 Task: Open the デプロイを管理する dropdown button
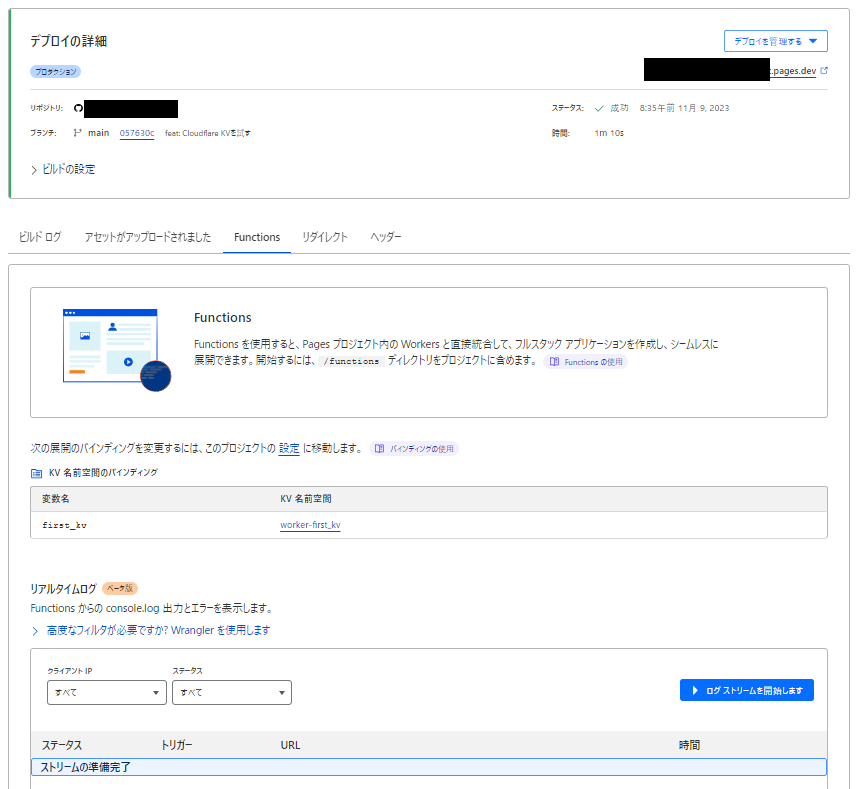(775, 41)
